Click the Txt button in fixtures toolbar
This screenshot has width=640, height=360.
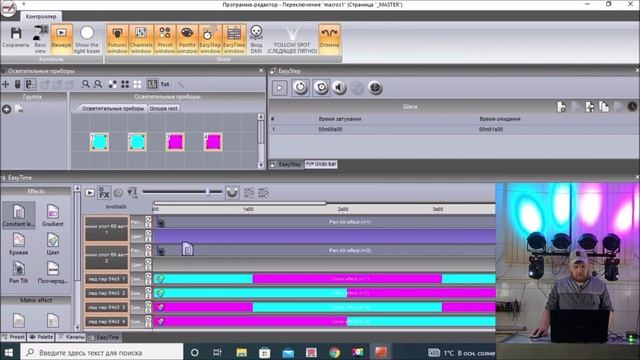coord(165,84)
